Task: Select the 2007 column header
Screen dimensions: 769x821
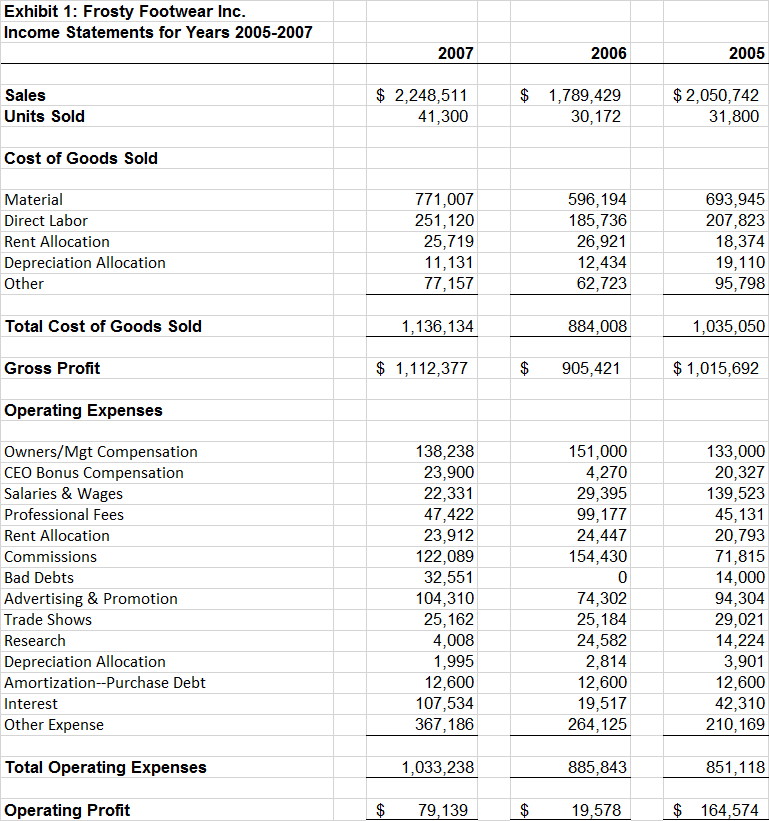Action: [455, 53]
